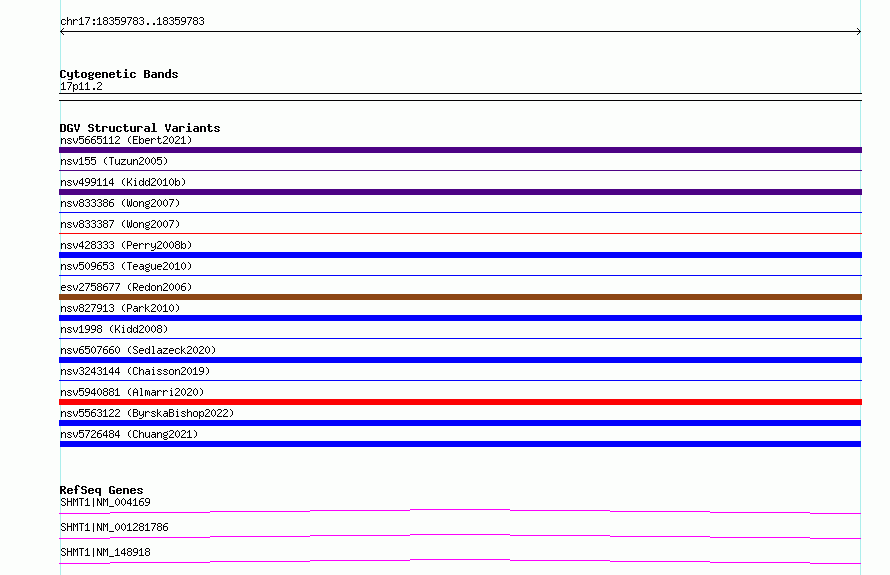Viewport: 890px width, 575px height.
Task: Click the magenta line for SHMT1|NM_004169
Action: pos(460,511)
